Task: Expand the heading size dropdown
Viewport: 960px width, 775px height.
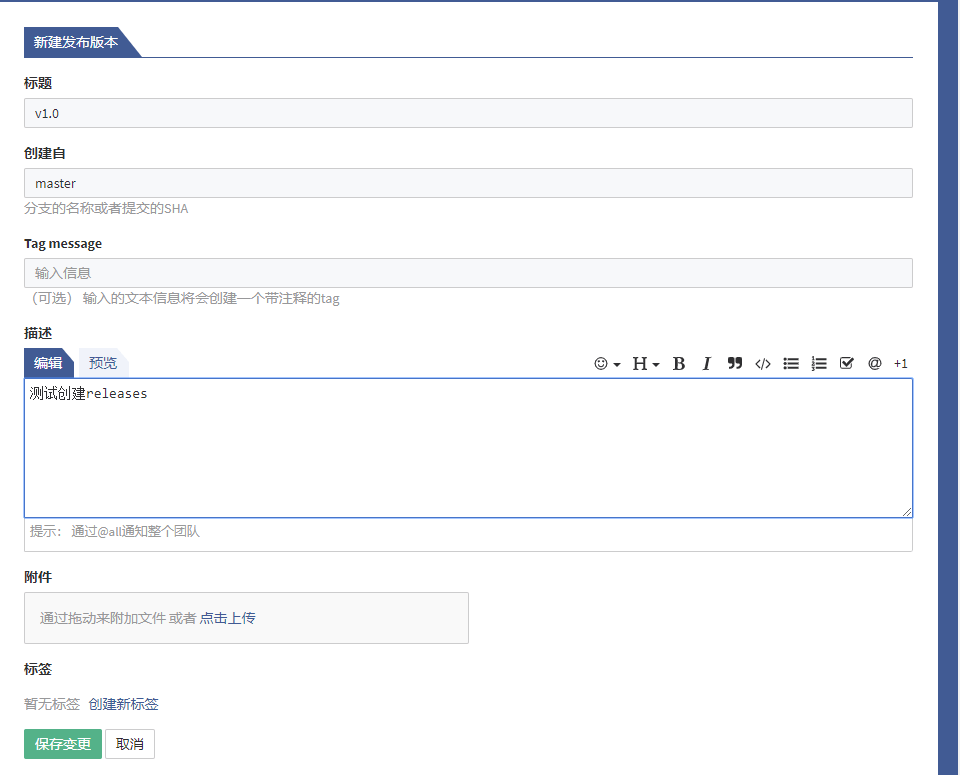Action: (645, 364)
